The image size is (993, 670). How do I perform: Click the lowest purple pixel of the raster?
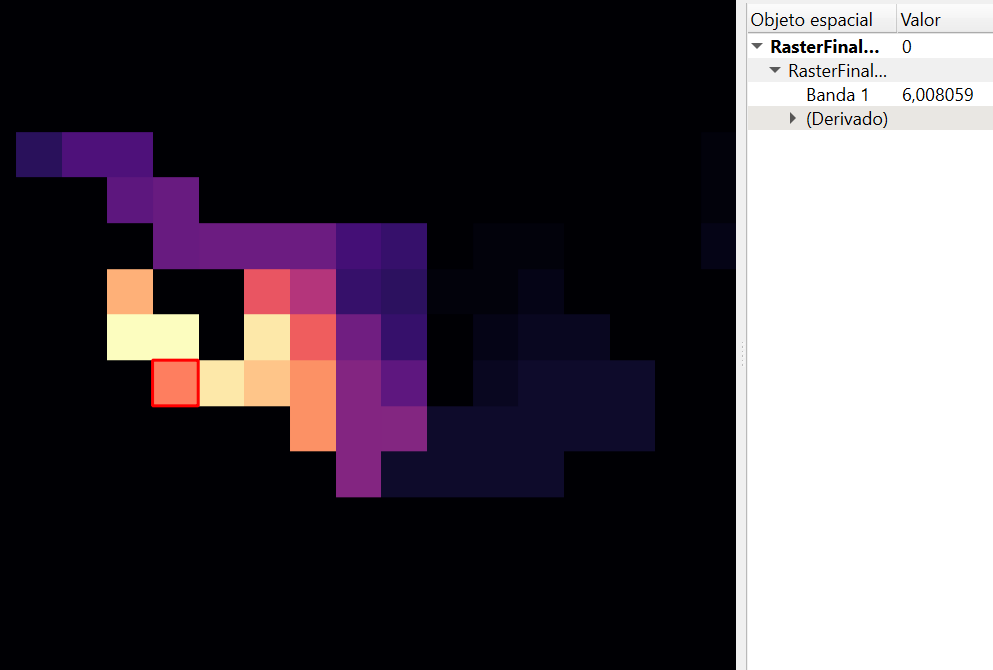pos(358,474)
